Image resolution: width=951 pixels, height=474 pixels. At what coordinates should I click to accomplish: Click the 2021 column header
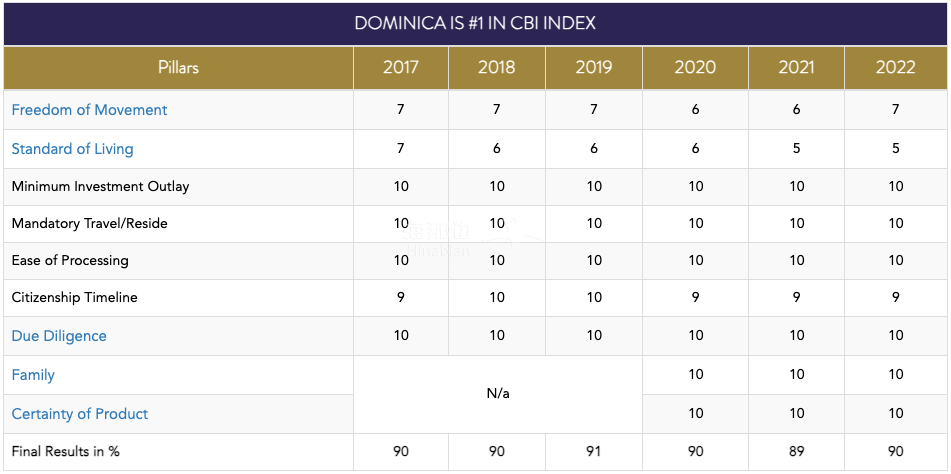point(796,68)
